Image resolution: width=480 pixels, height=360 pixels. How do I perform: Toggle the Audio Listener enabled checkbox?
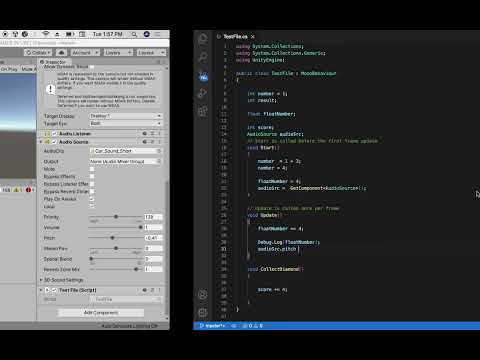[x=54, y=134]
